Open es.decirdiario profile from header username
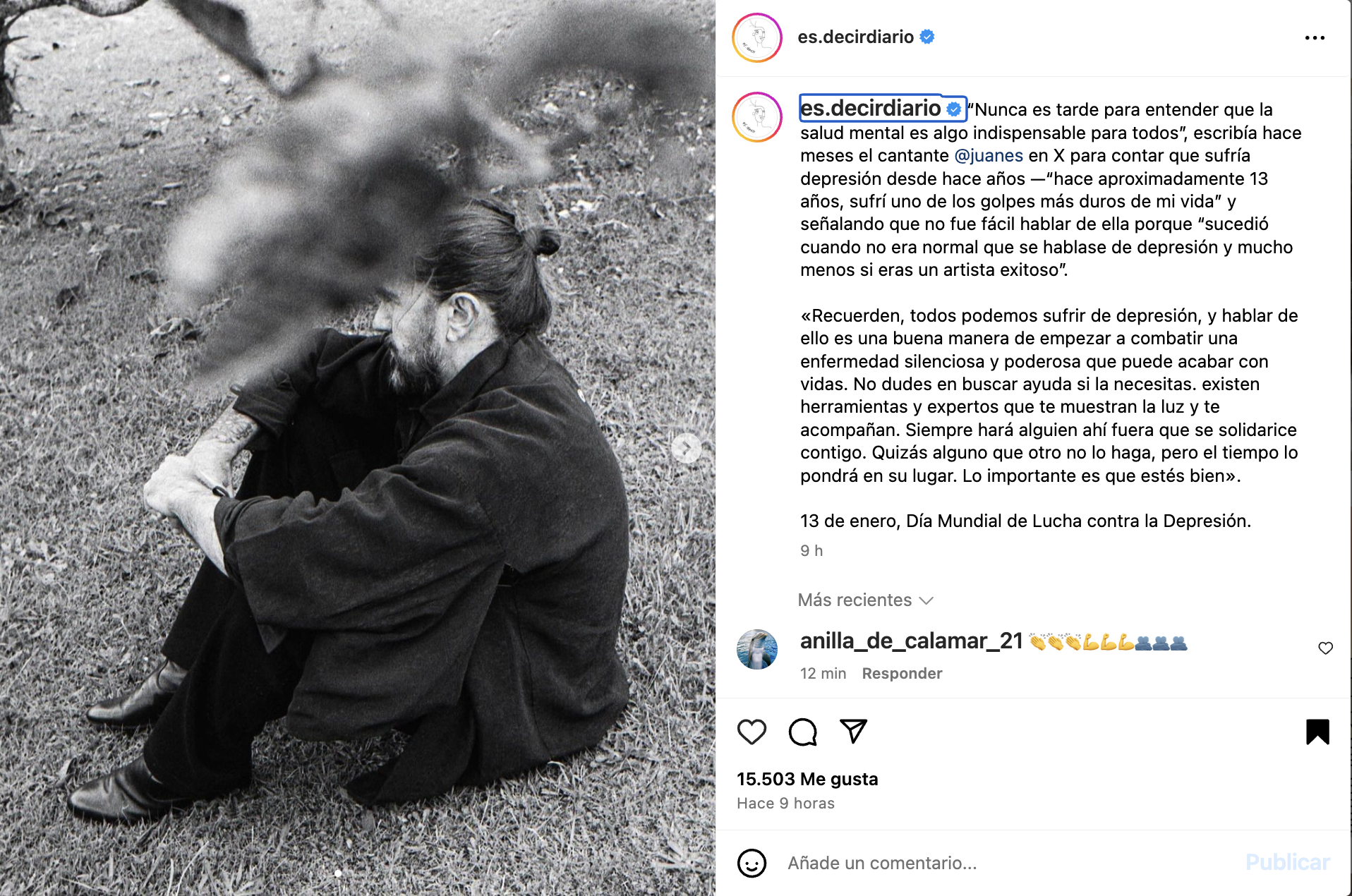Image resolution: width=1352 pixels, height=896 pixels. click(x=855, y=37)
